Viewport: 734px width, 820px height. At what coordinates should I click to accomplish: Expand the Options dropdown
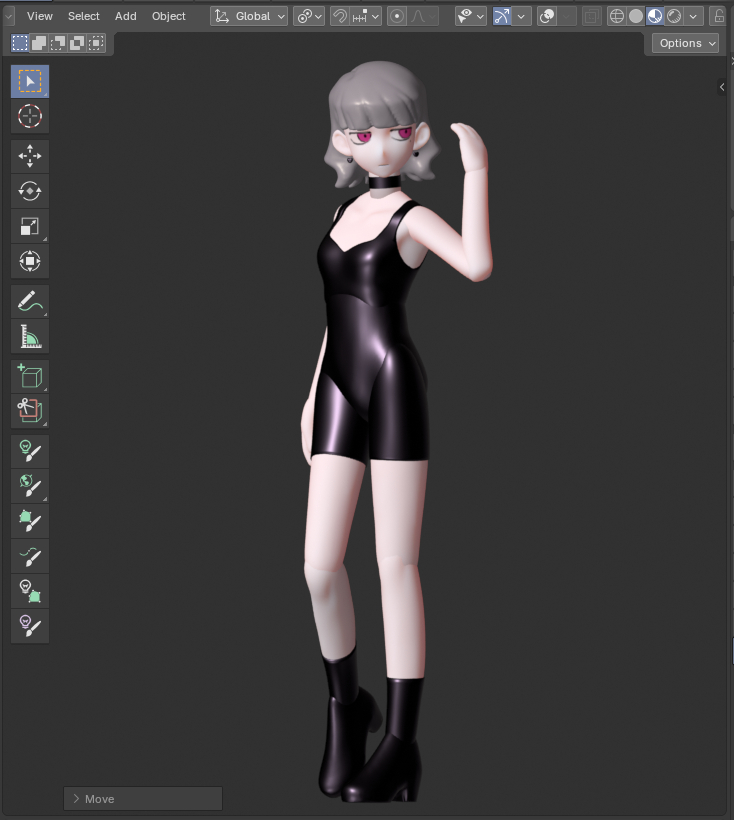point(686,43)
